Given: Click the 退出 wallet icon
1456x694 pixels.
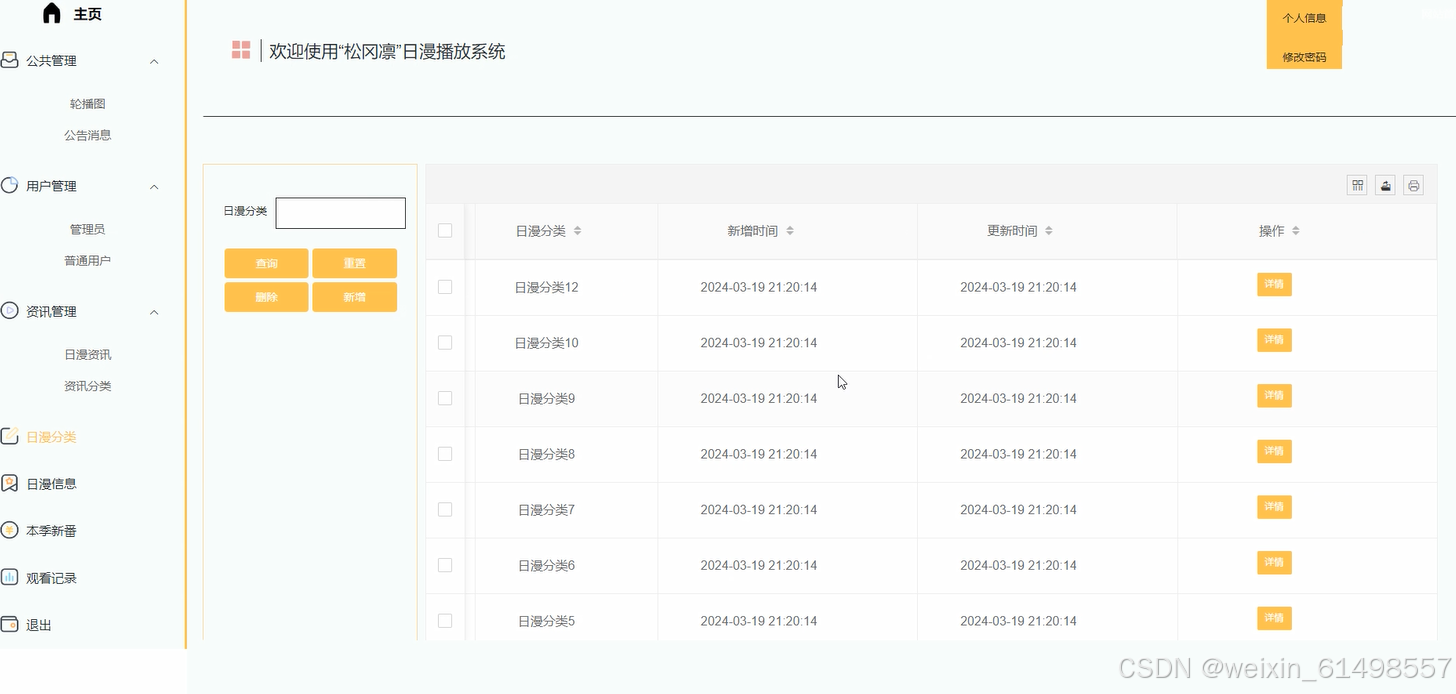Looking at the screenshot, I should click(x=10, y=625).
